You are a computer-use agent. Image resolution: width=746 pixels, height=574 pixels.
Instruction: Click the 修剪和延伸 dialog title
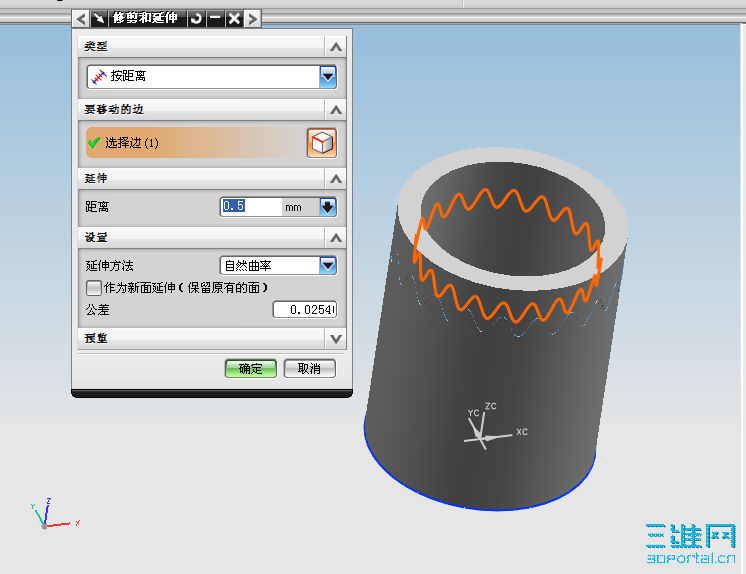point(145,19)
